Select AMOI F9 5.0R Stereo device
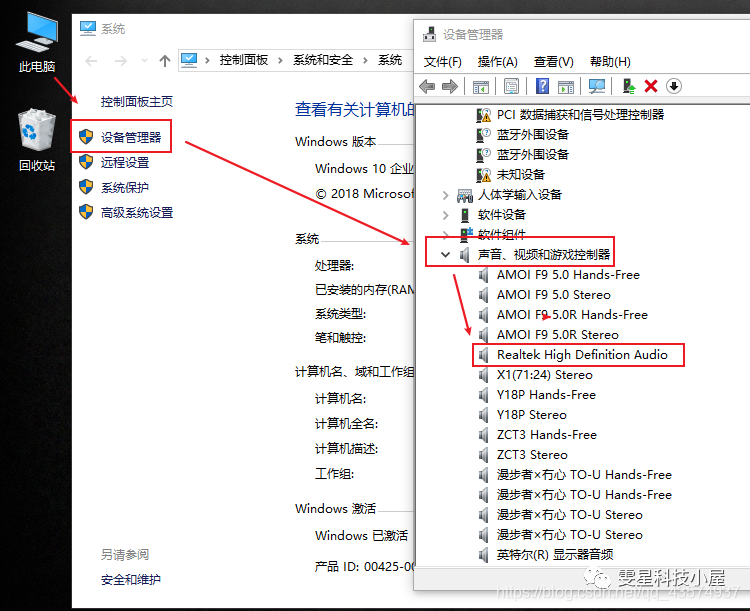The height and width of the screenshot is (611, 750). [558, 335]
